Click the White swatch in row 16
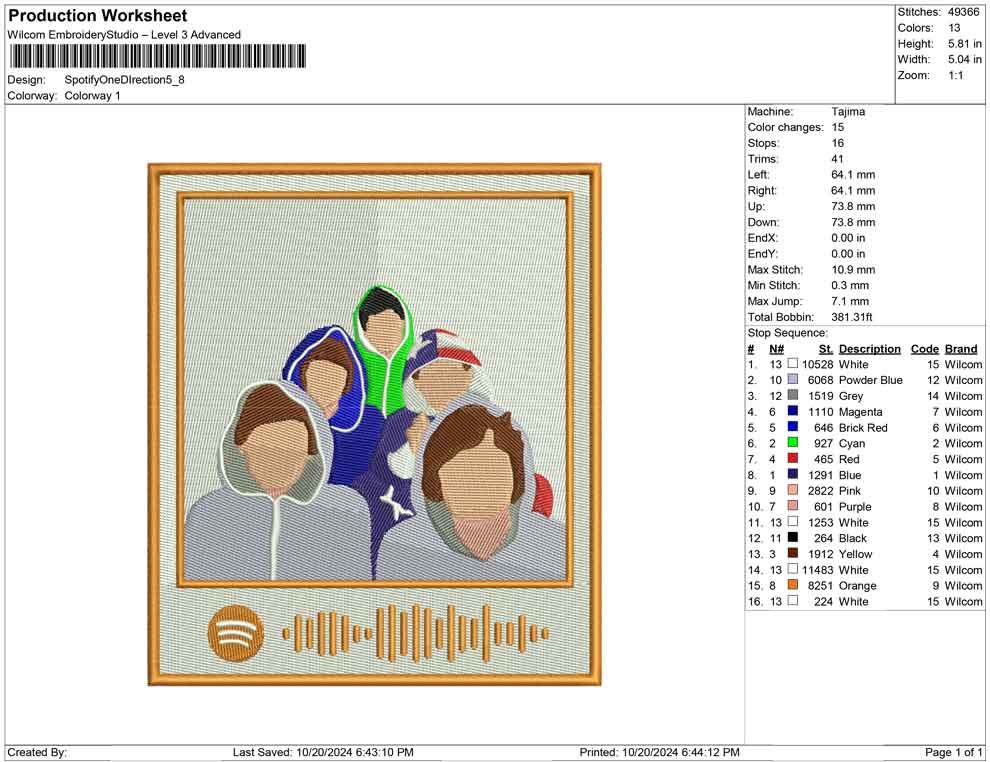The height and width of the screenshot is (762, 990). point(792,601)
